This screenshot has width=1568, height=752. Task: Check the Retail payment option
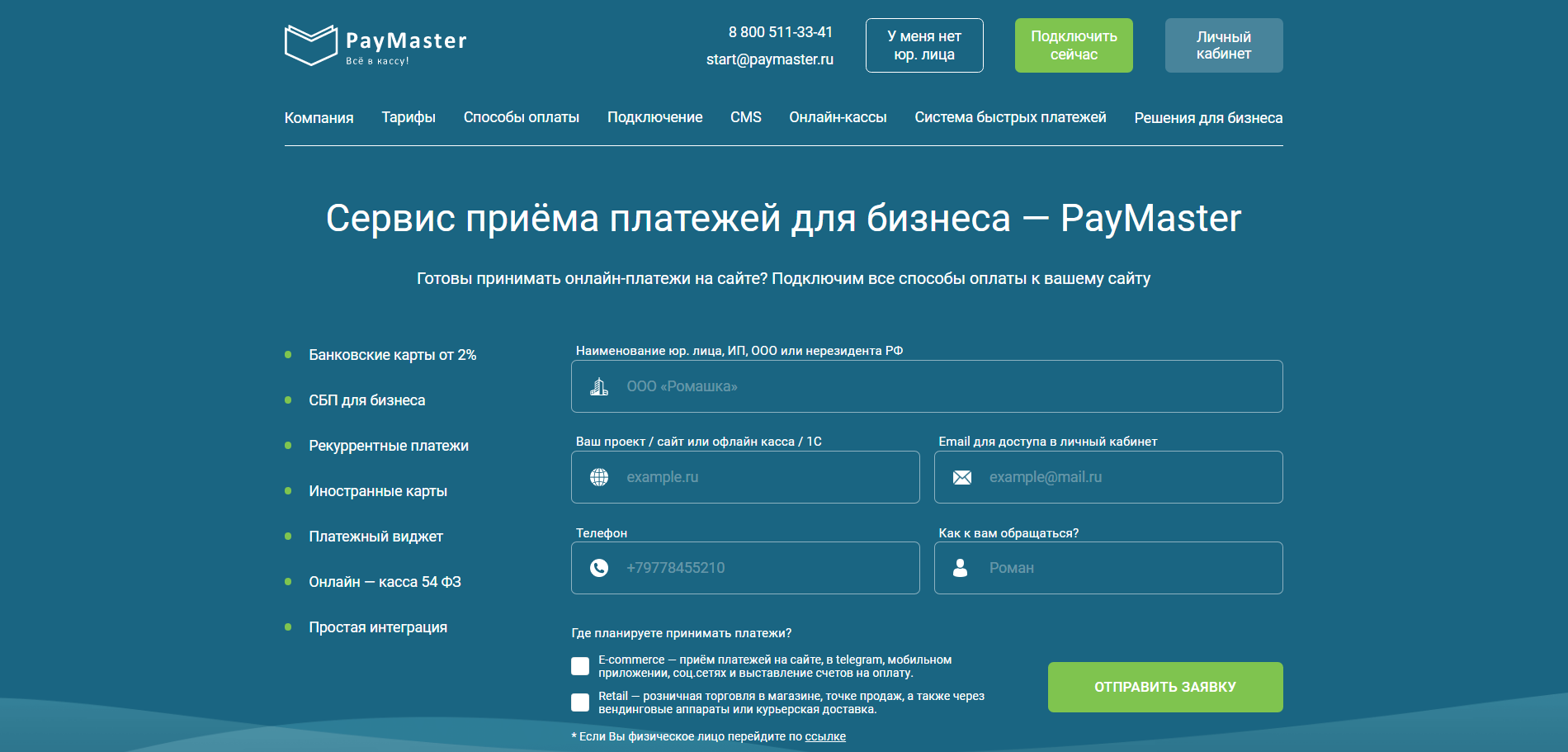[580, 702]
